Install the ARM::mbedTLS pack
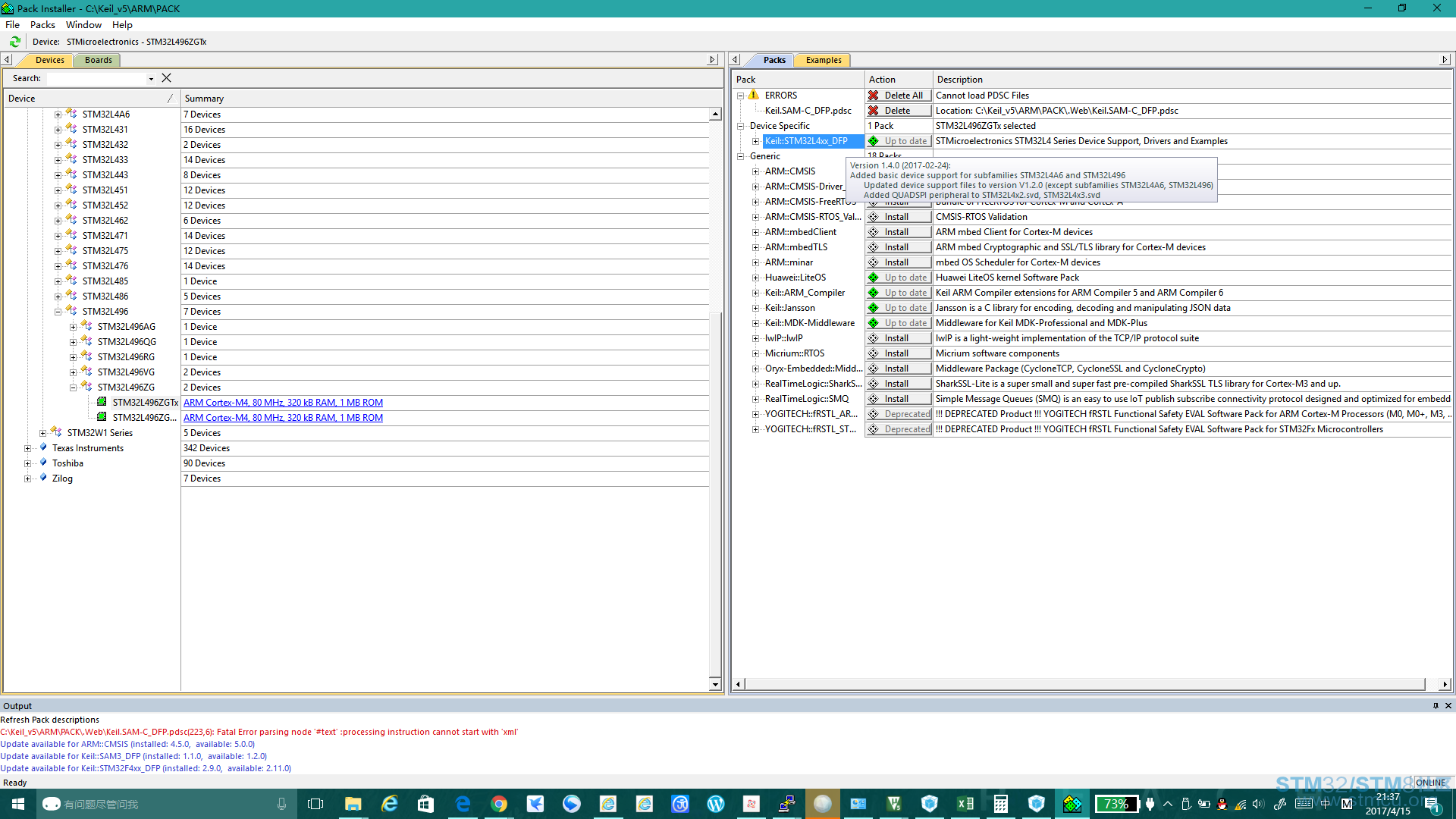Image resolution: width=1456 pixels, height=819 pixels. 899,247
